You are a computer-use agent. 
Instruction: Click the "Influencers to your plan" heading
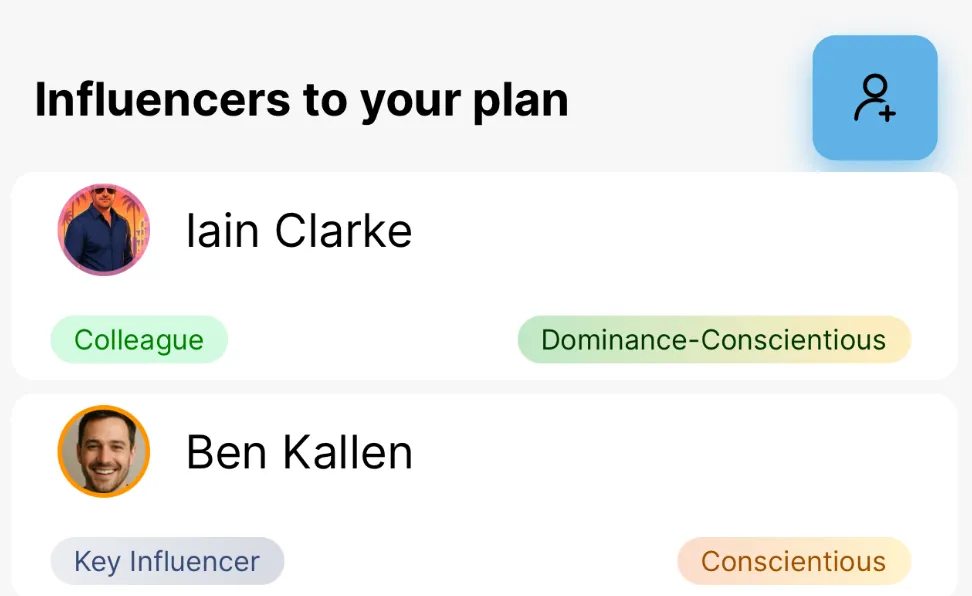tap(301, 100)
